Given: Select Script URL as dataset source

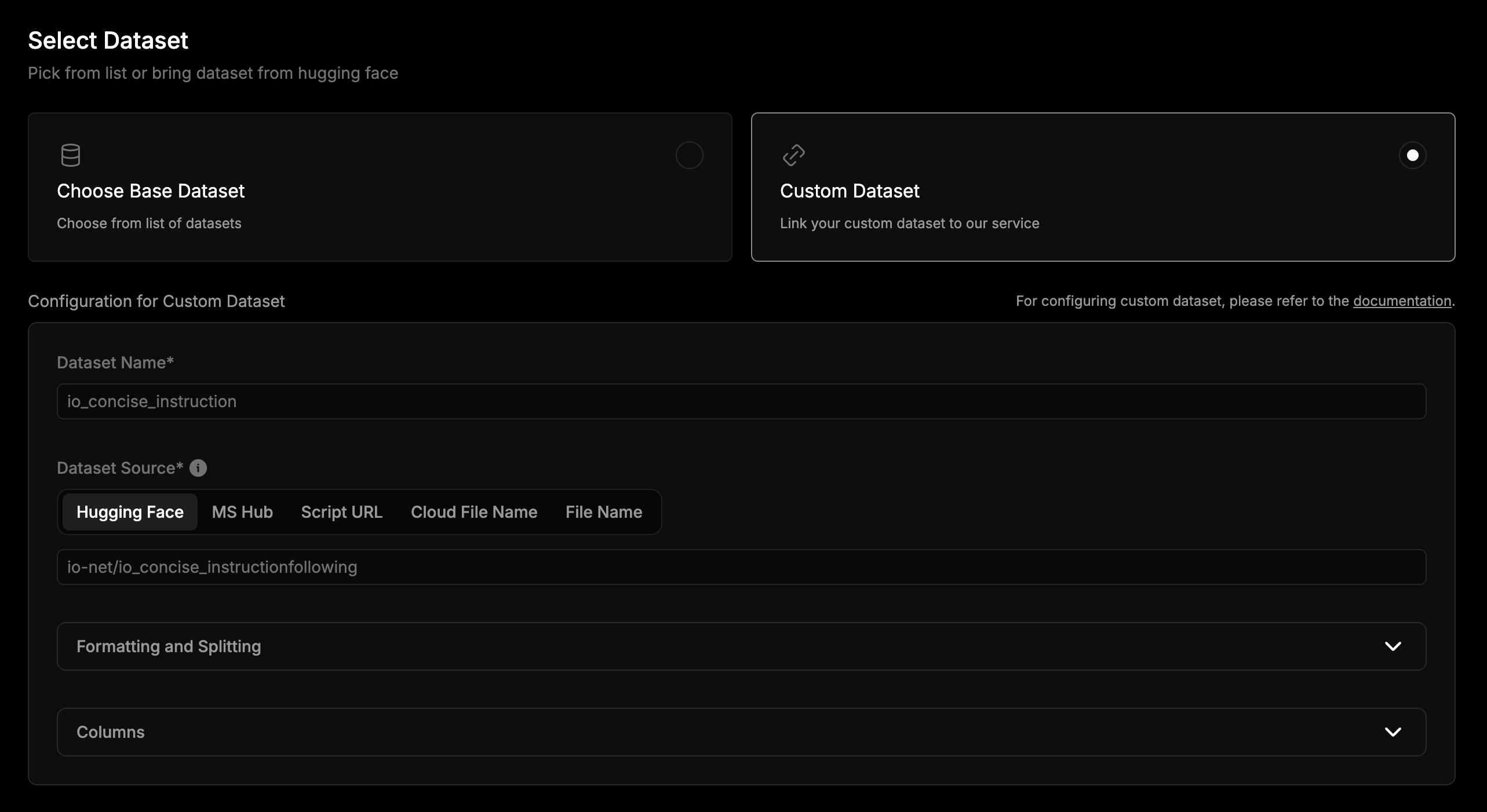Looking at the screenshot, I should click(341, 511).
